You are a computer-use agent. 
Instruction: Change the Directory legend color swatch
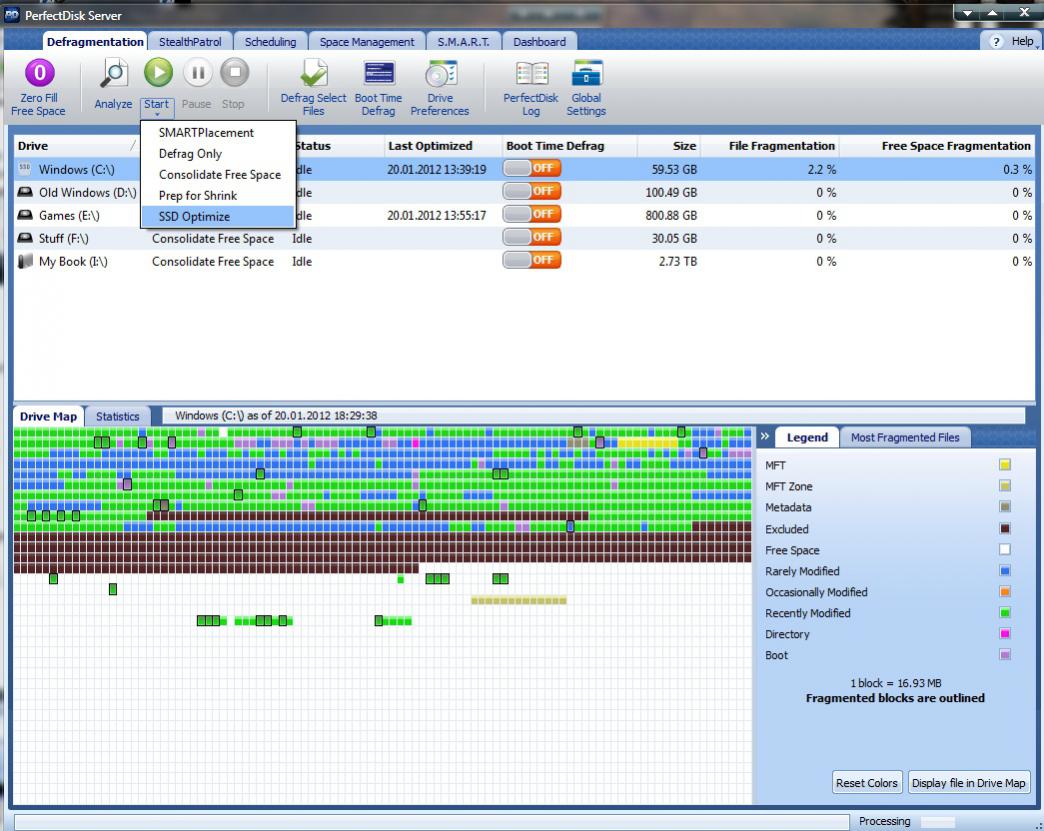1005,633
